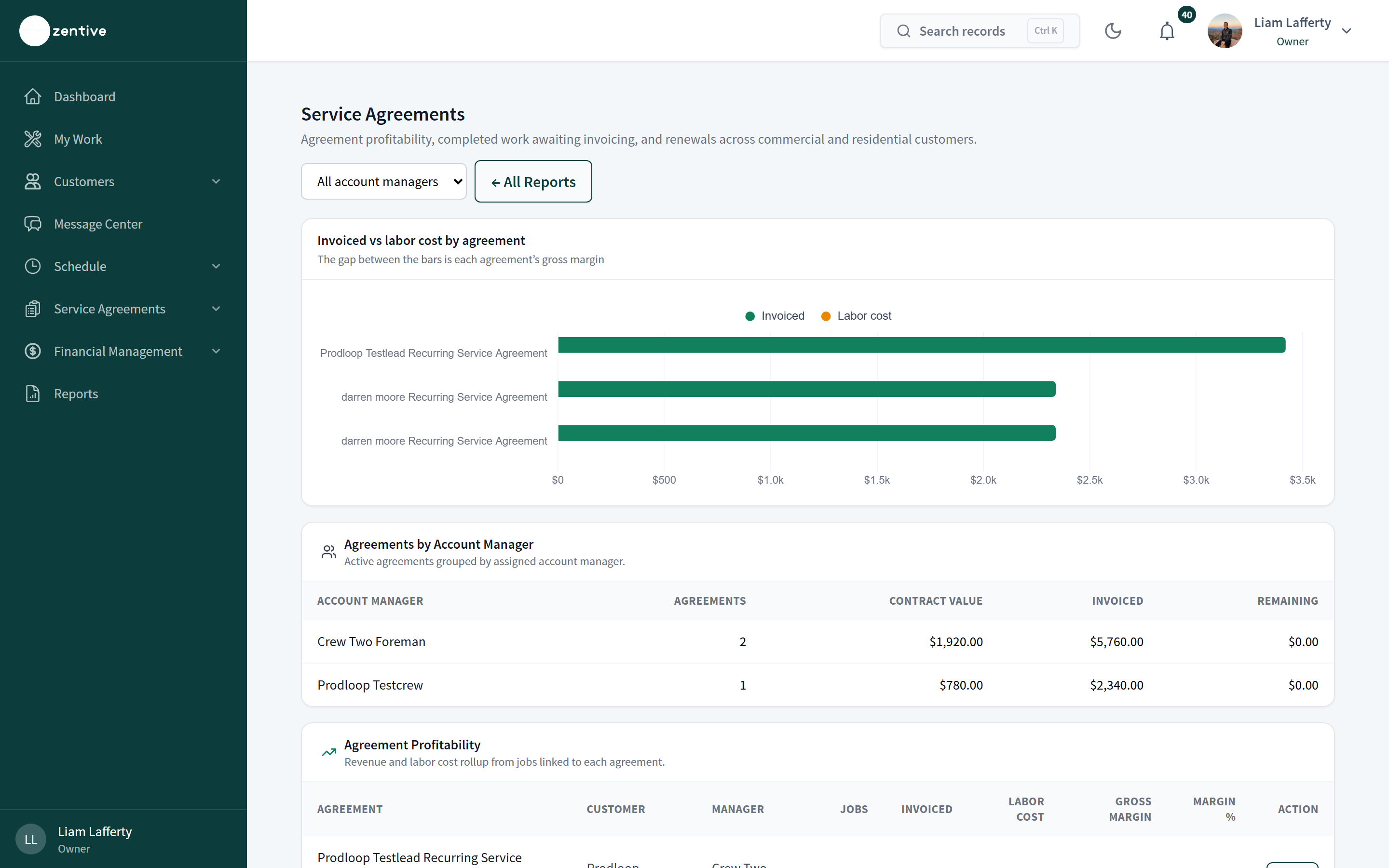Click the Agreement Profitability trend icon
Image resolution: width=1389 pixels, height=868 pixels.
pyautogui.click(x=329, y=753)
